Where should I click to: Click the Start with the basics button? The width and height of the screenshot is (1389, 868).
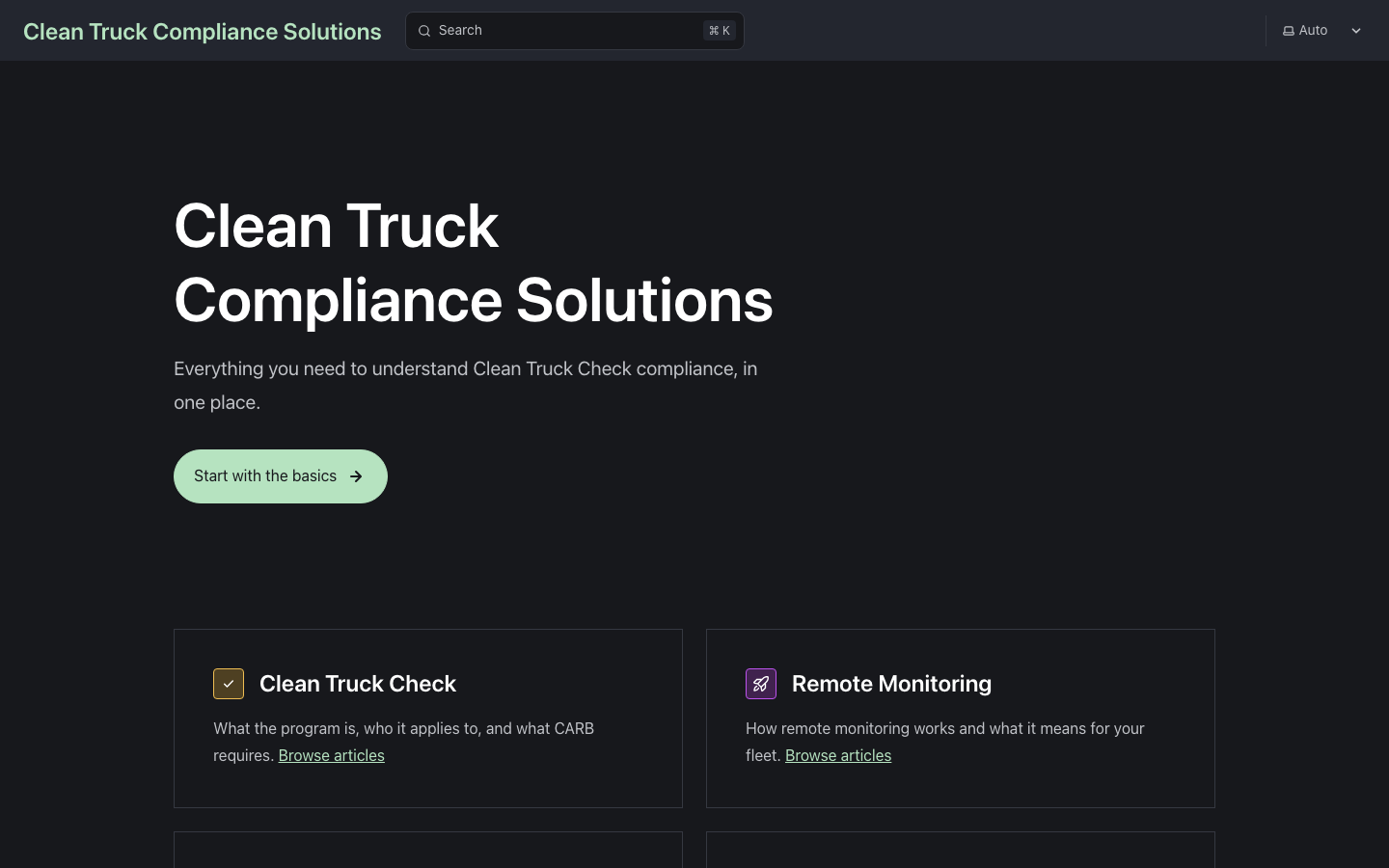281,476
